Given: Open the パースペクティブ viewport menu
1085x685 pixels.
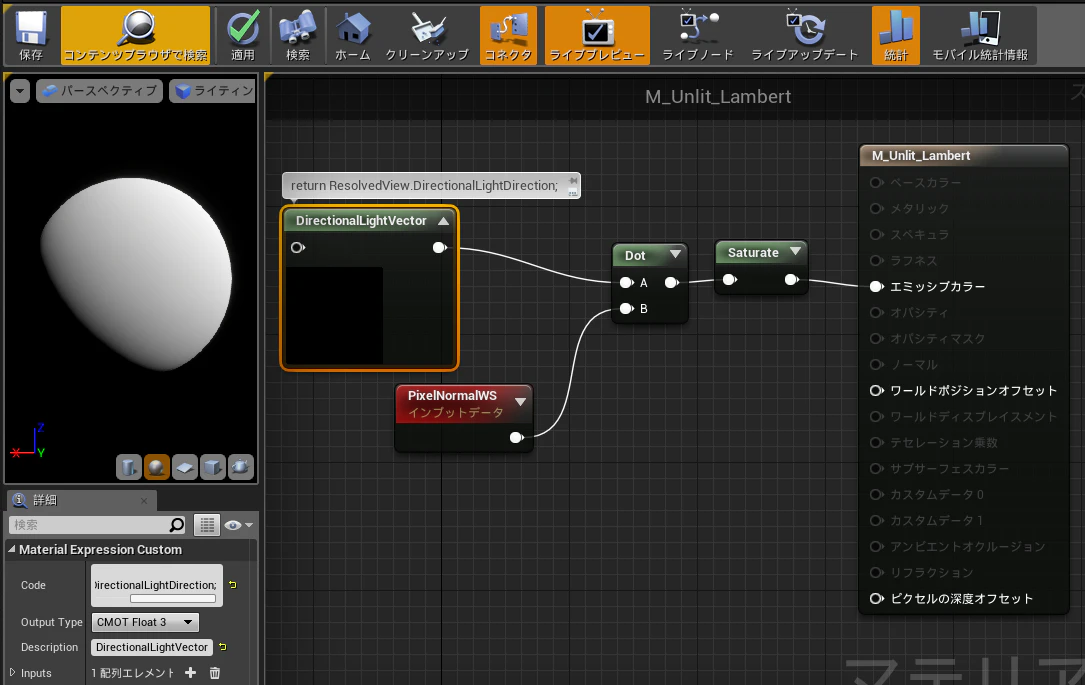Looking at the screenshot, I should (100, 91).
